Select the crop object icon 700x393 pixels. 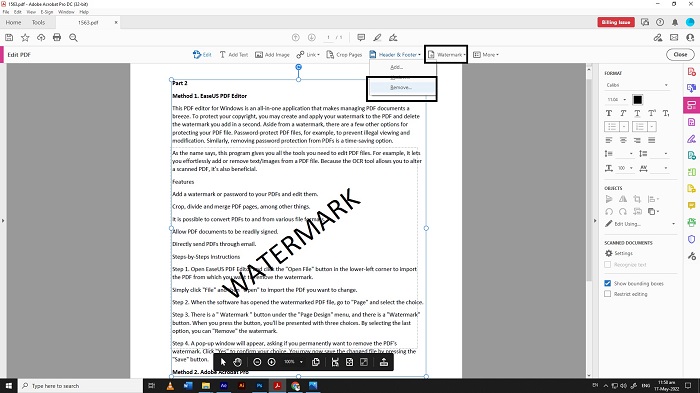pos(637,199)
